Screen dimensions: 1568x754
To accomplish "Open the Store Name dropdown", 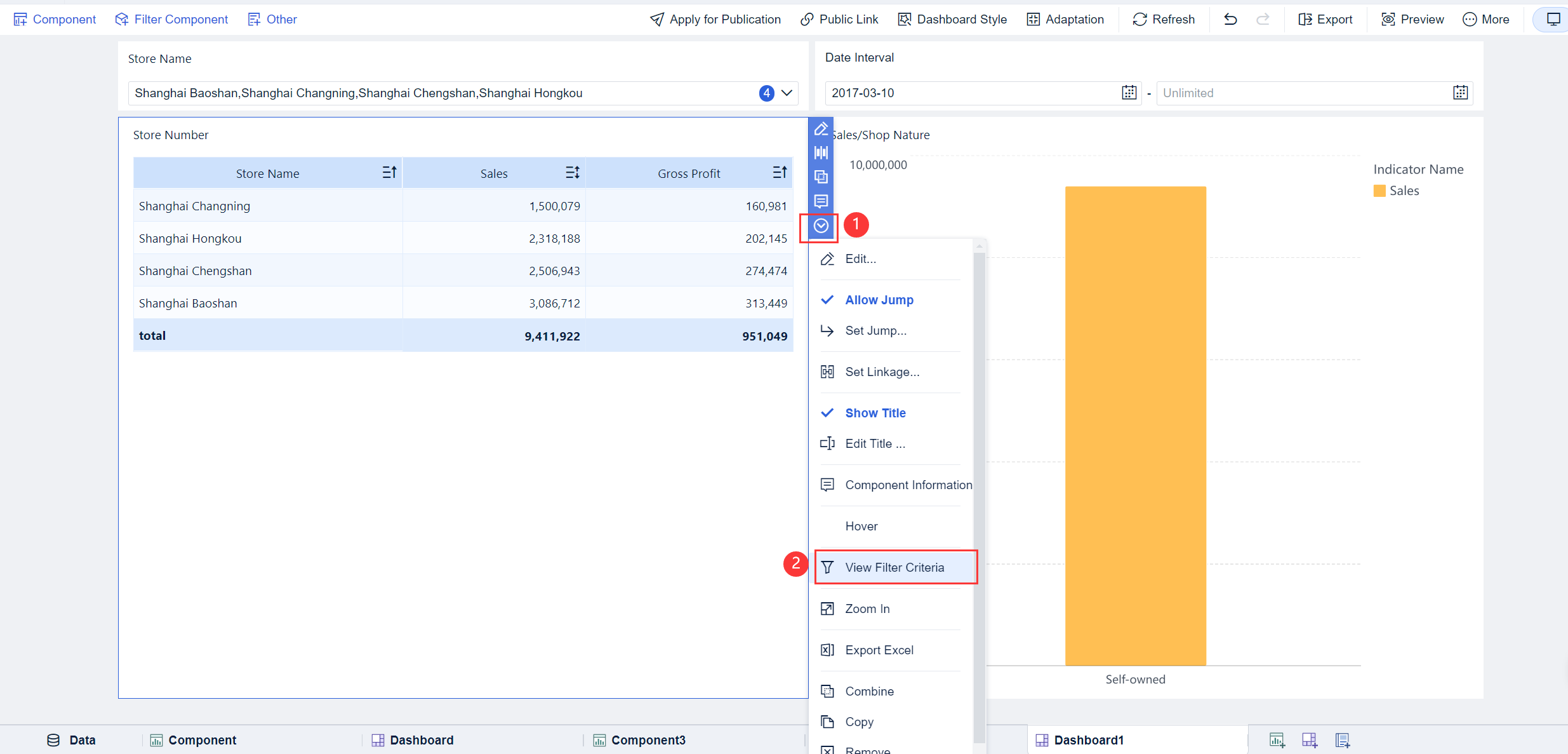I will tap(787, 93).
